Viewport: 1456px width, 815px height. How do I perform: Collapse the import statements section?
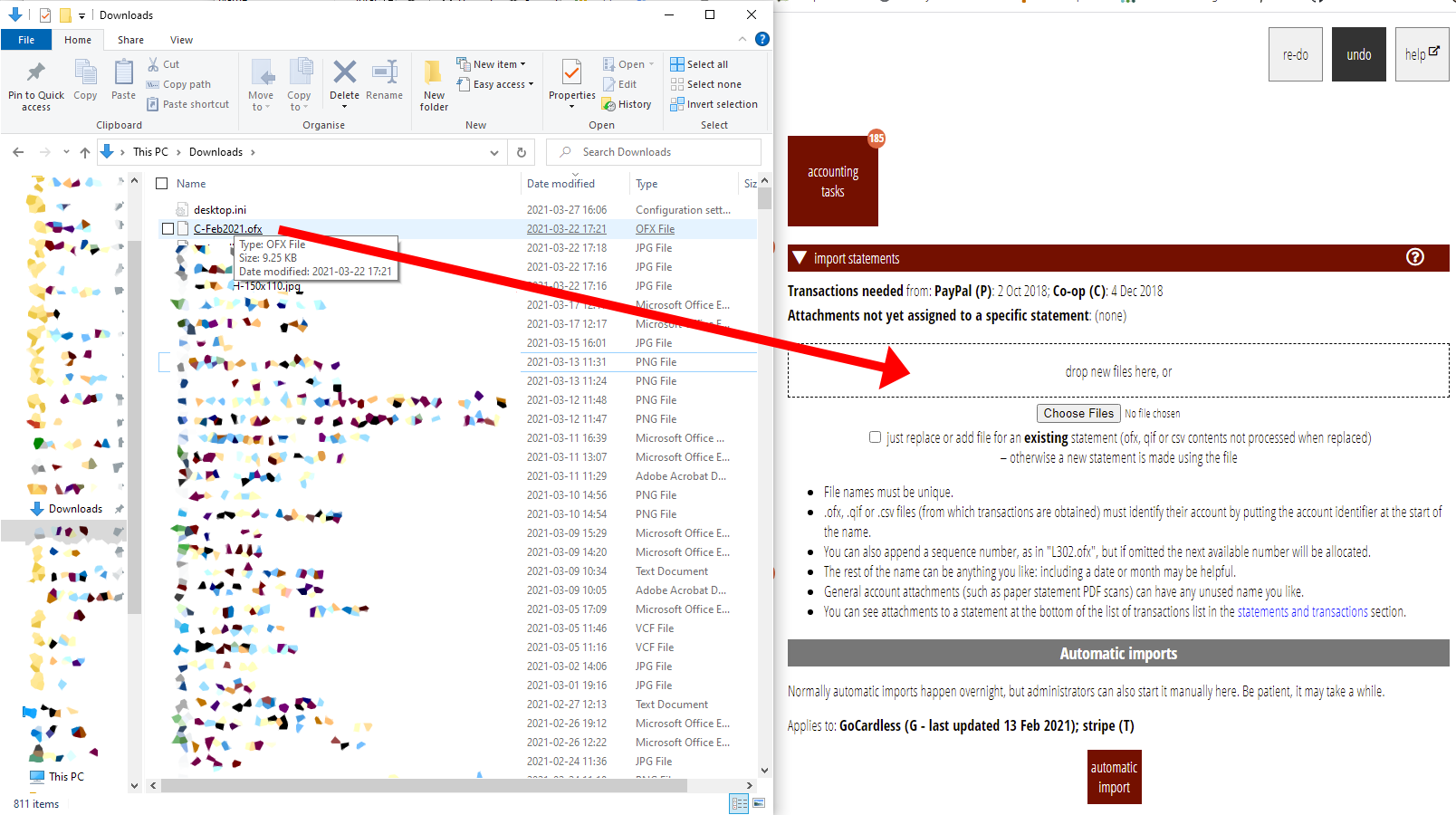coord(800,258)
